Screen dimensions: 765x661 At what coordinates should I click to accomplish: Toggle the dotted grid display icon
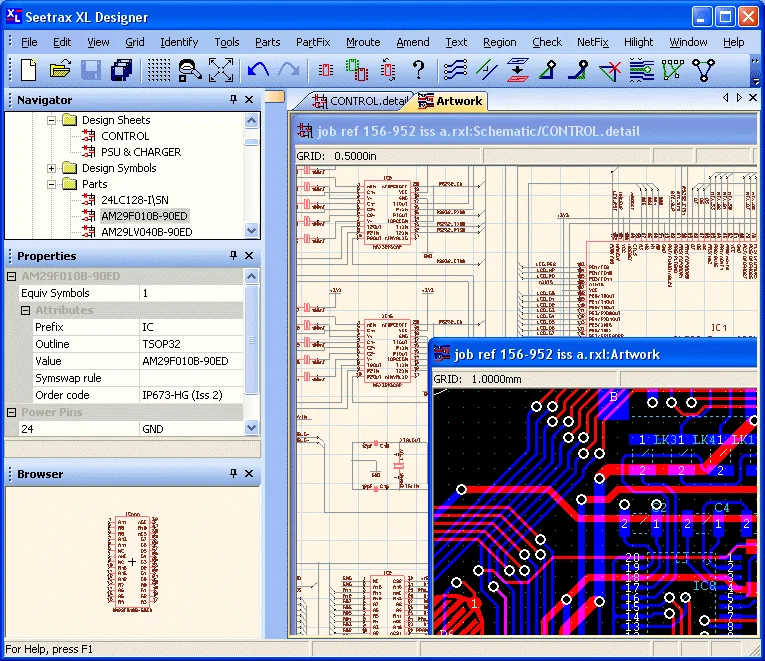pyautogui.click(x=159, y=70)
